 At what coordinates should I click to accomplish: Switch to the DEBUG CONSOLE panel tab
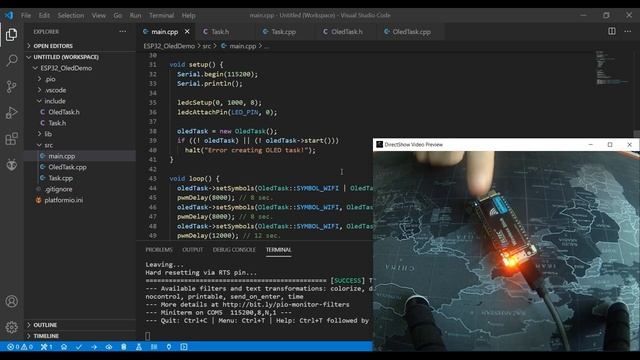point(234,249)
